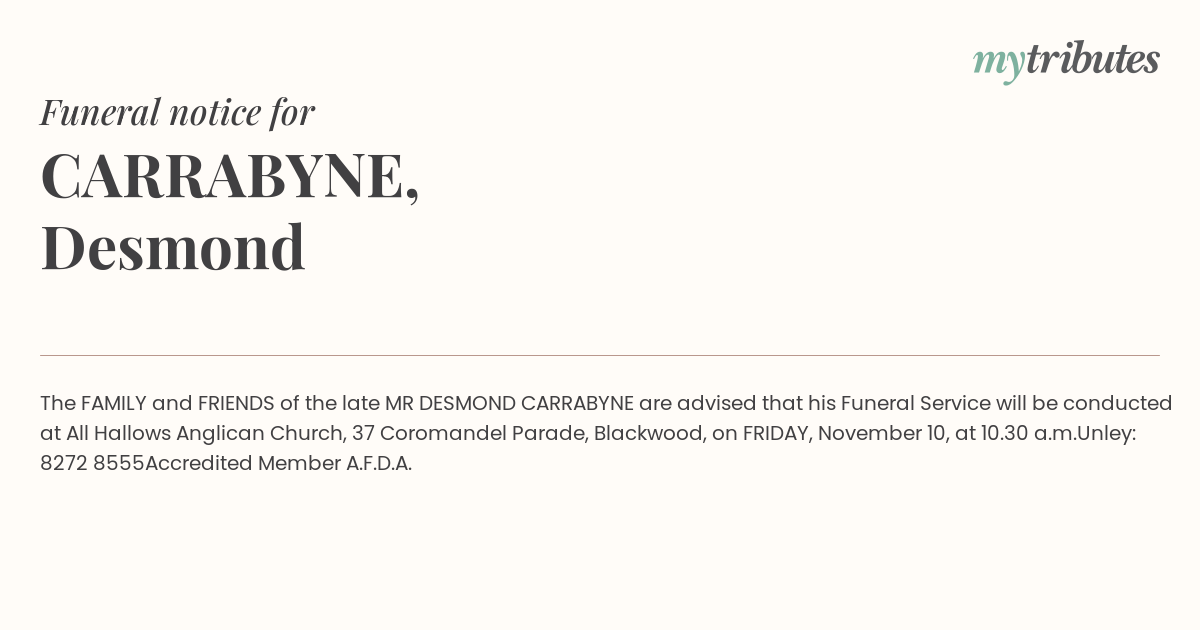Click the 'my' part of logo
The height and width of the screenshot is (630, 1200).
(x=998, y=65)
